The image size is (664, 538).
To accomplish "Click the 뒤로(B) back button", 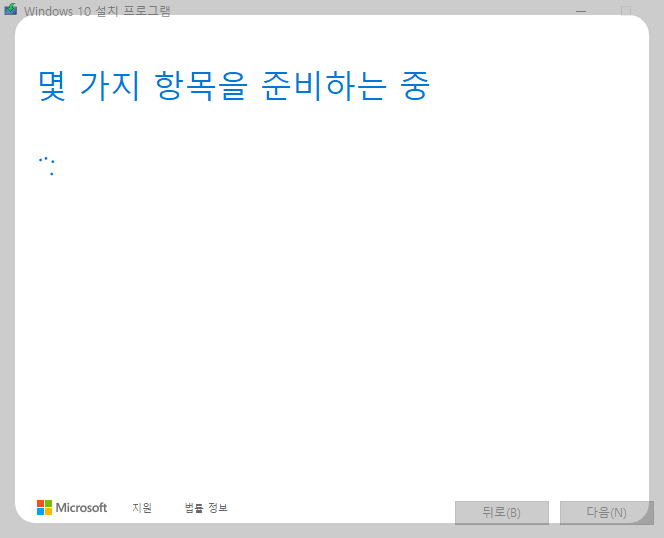I will pyautogui.click(x=502, y=513).
